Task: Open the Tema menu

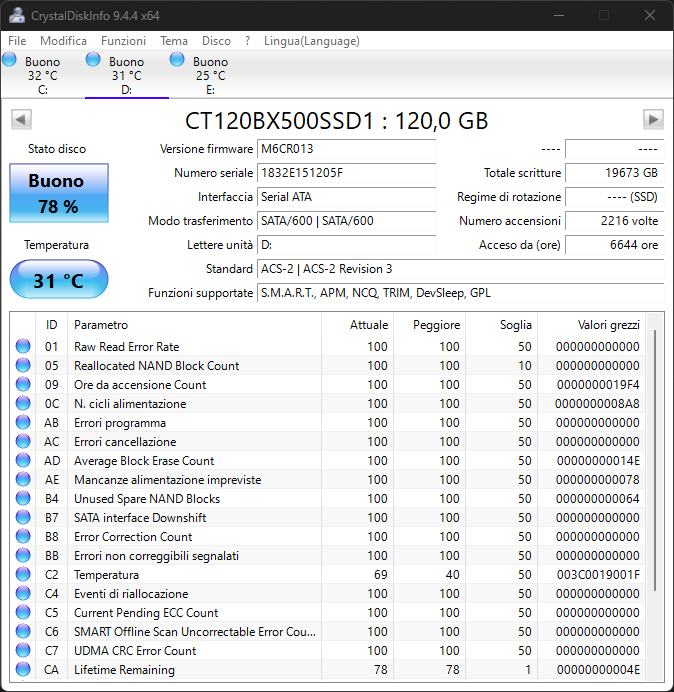Action: (174, 41)
